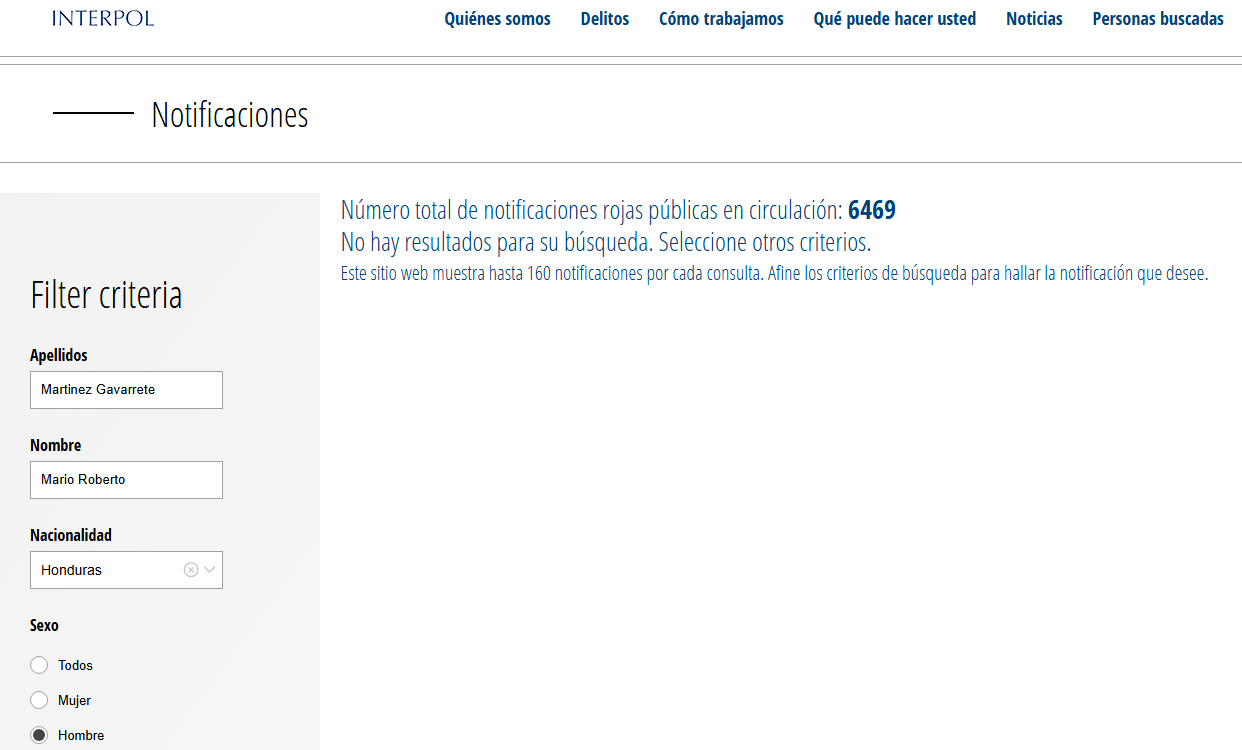This screenshot has height=750, width=1242.
Task: Click the Sexo group label
Action: 44,625
